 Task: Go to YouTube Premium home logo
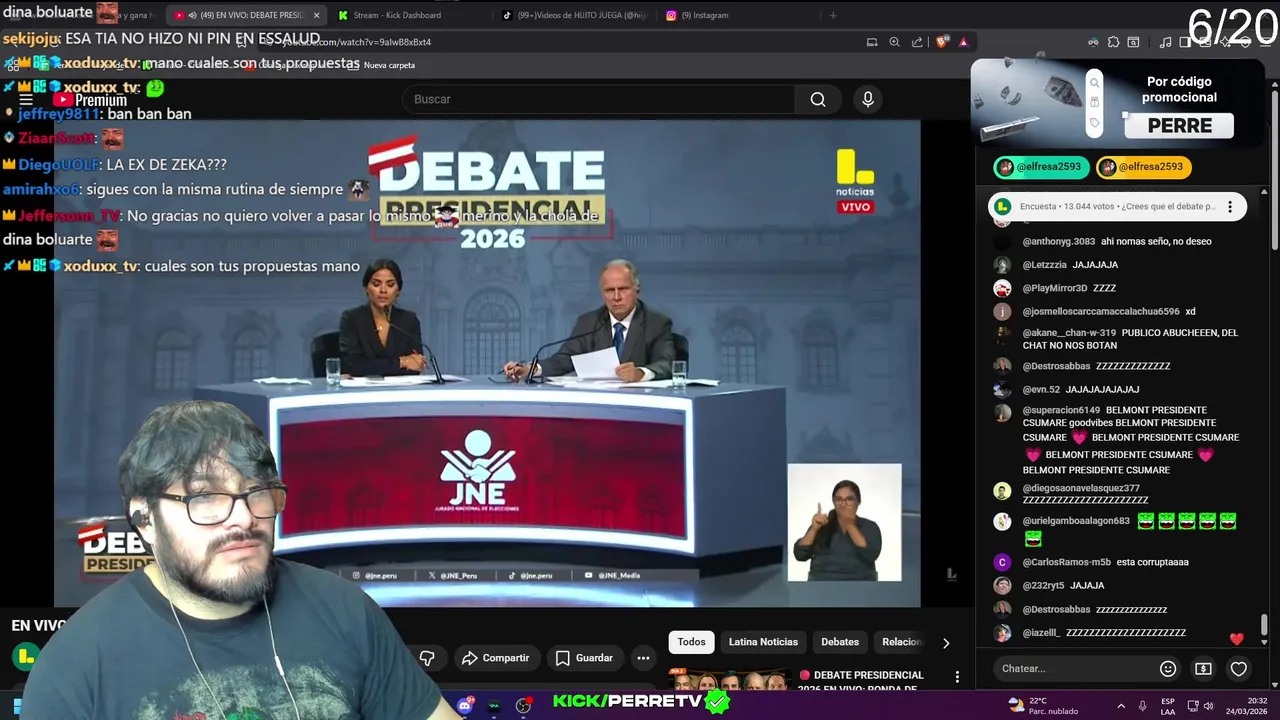[x=90, y=100]
